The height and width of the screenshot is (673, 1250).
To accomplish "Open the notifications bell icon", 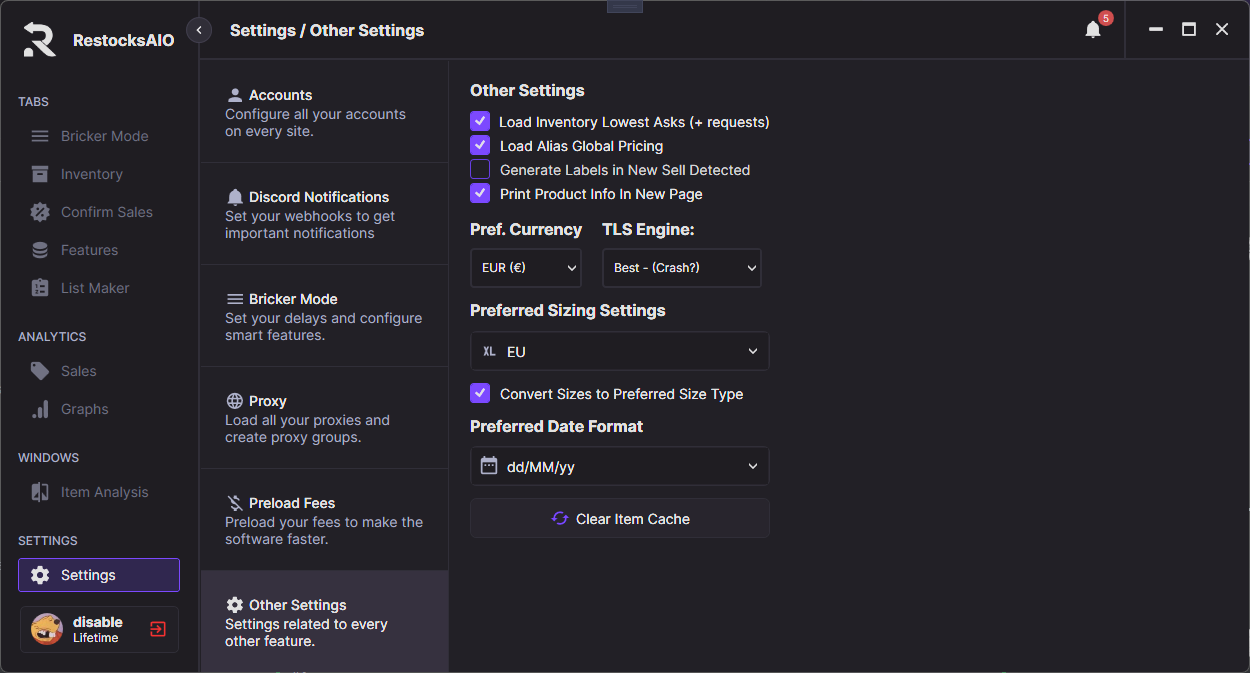I will click(x=1093, y=30).
